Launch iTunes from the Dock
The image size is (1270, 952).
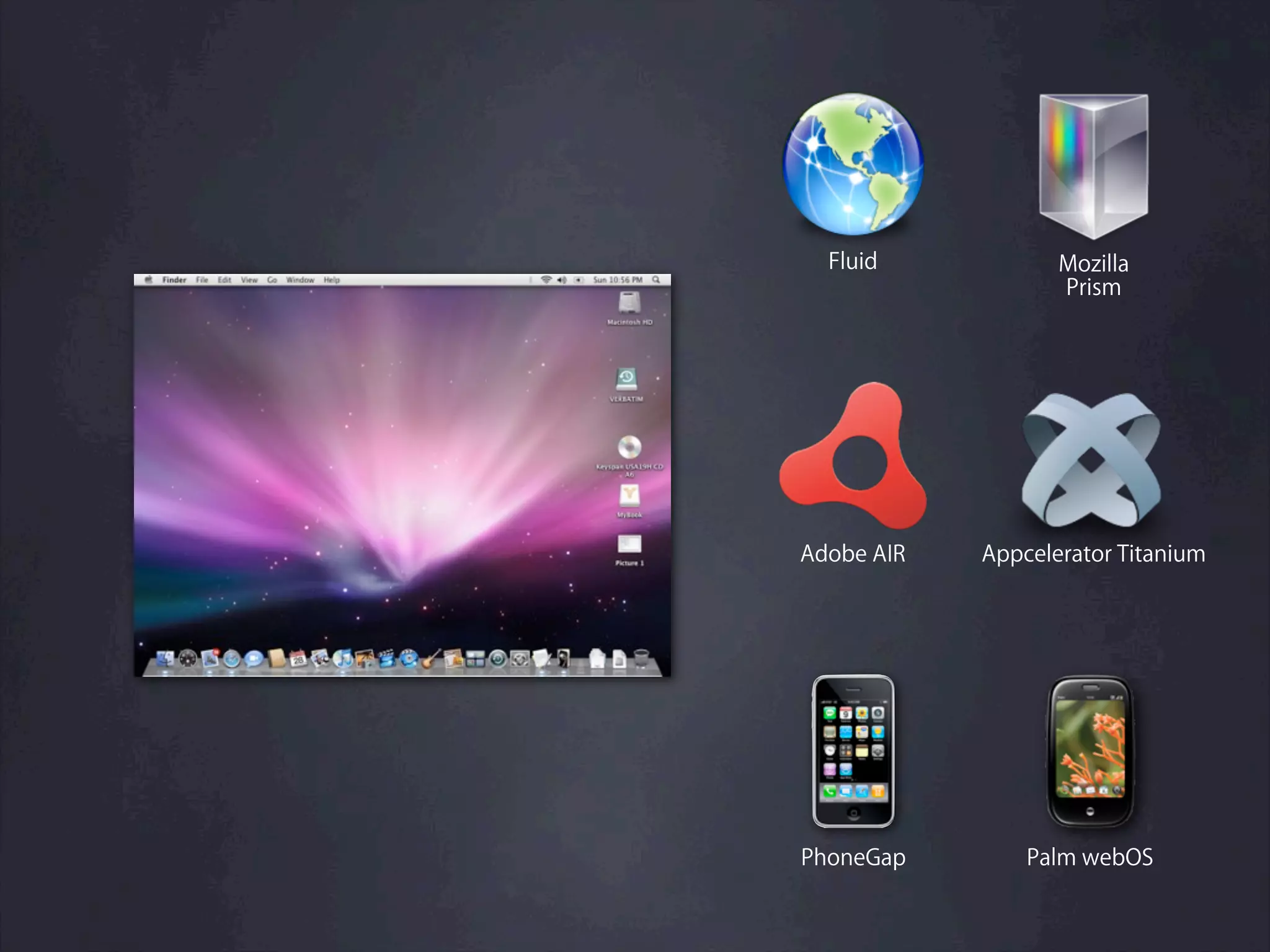[x=342, y=658]
